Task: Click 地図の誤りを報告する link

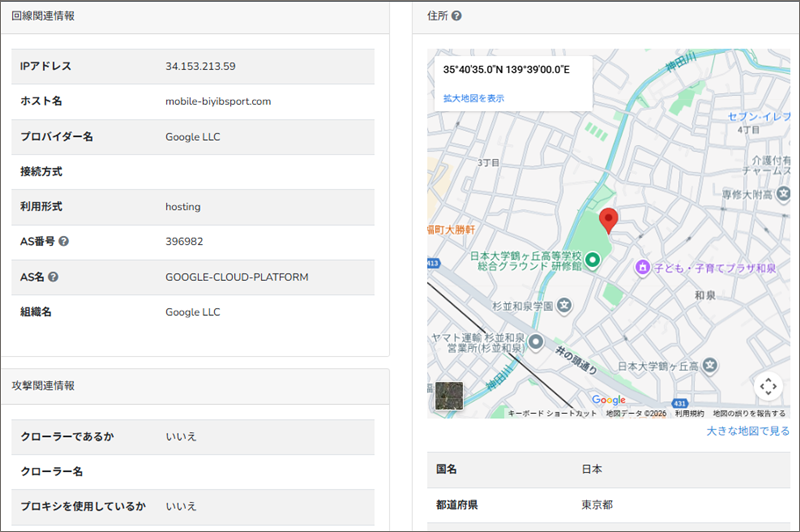Action: (749, 413)
